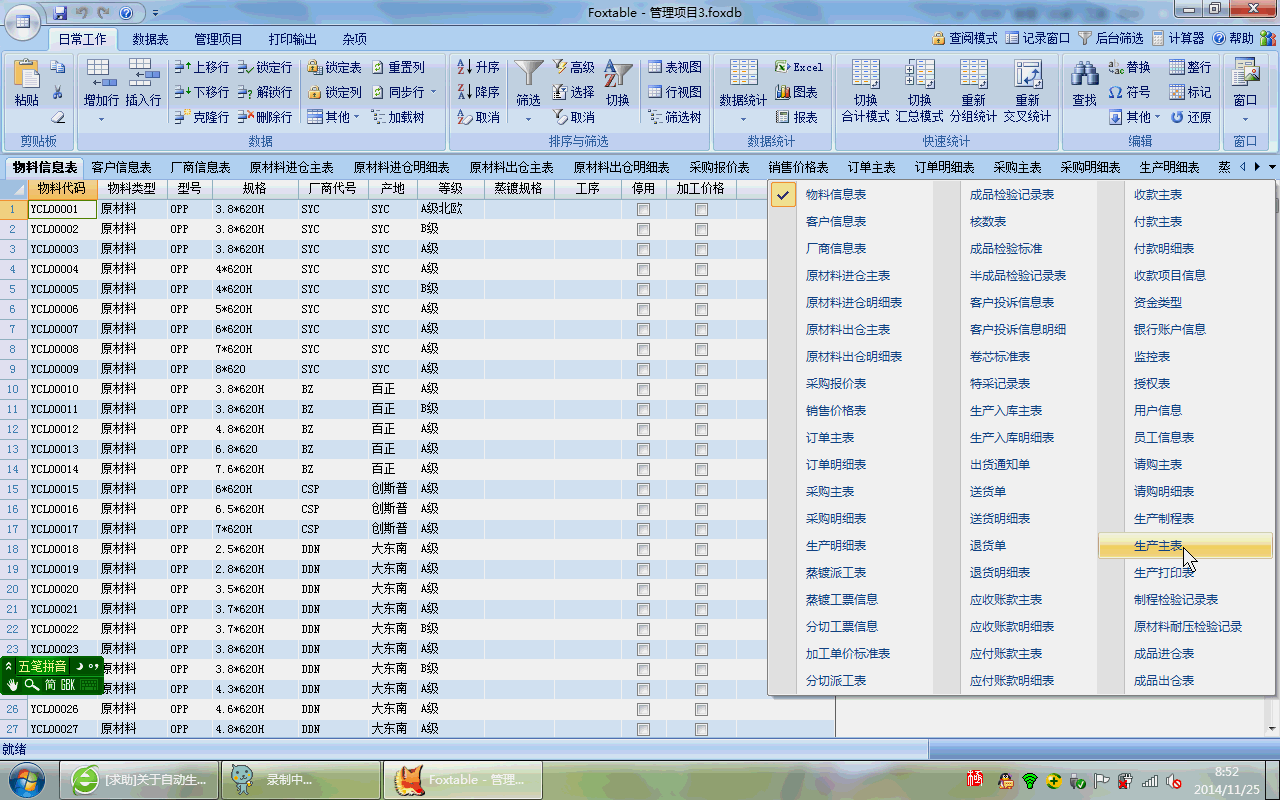Image resolution: width=1280 pixels, height=800 pixels.
Task: Tick 加工价格 checkbox for row YCL00008
Action: pyautogui.click(x=701, y=349)
